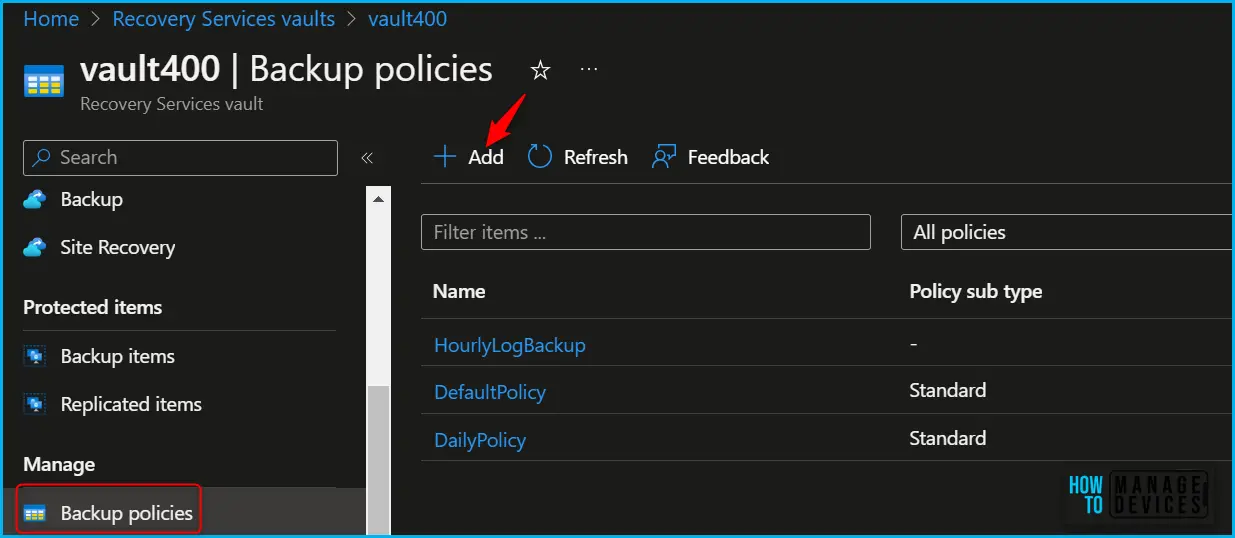Open the Feedback option

point(729,157)
